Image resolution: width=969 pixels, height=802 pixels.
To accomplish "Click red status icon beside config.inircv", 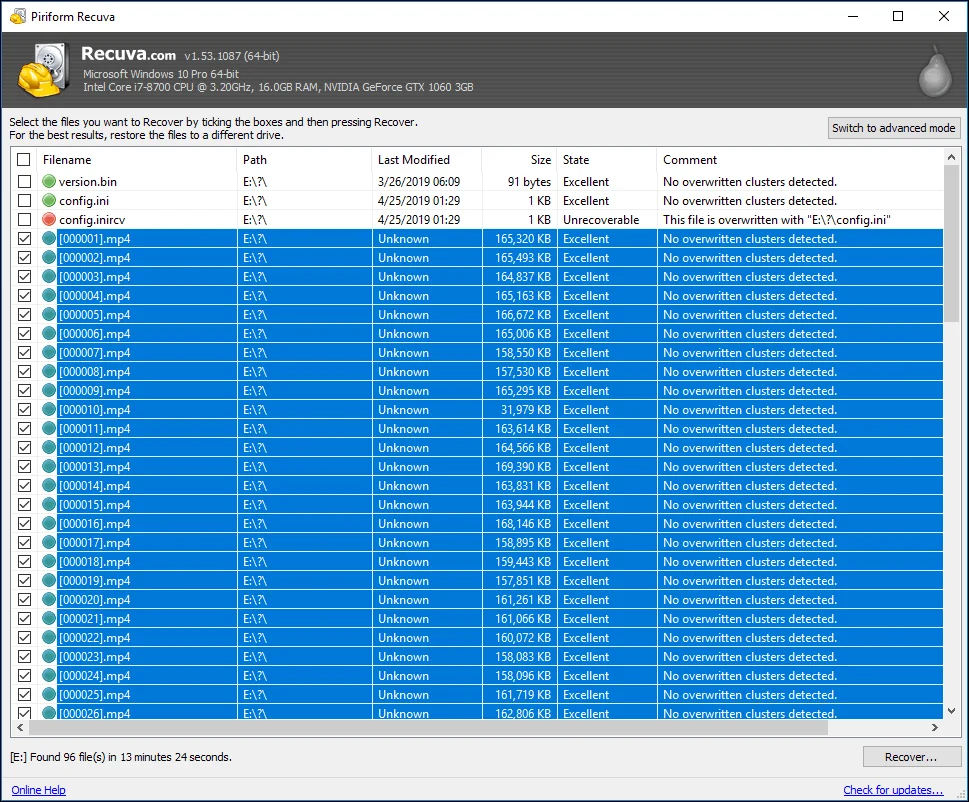I will point(49,220).
